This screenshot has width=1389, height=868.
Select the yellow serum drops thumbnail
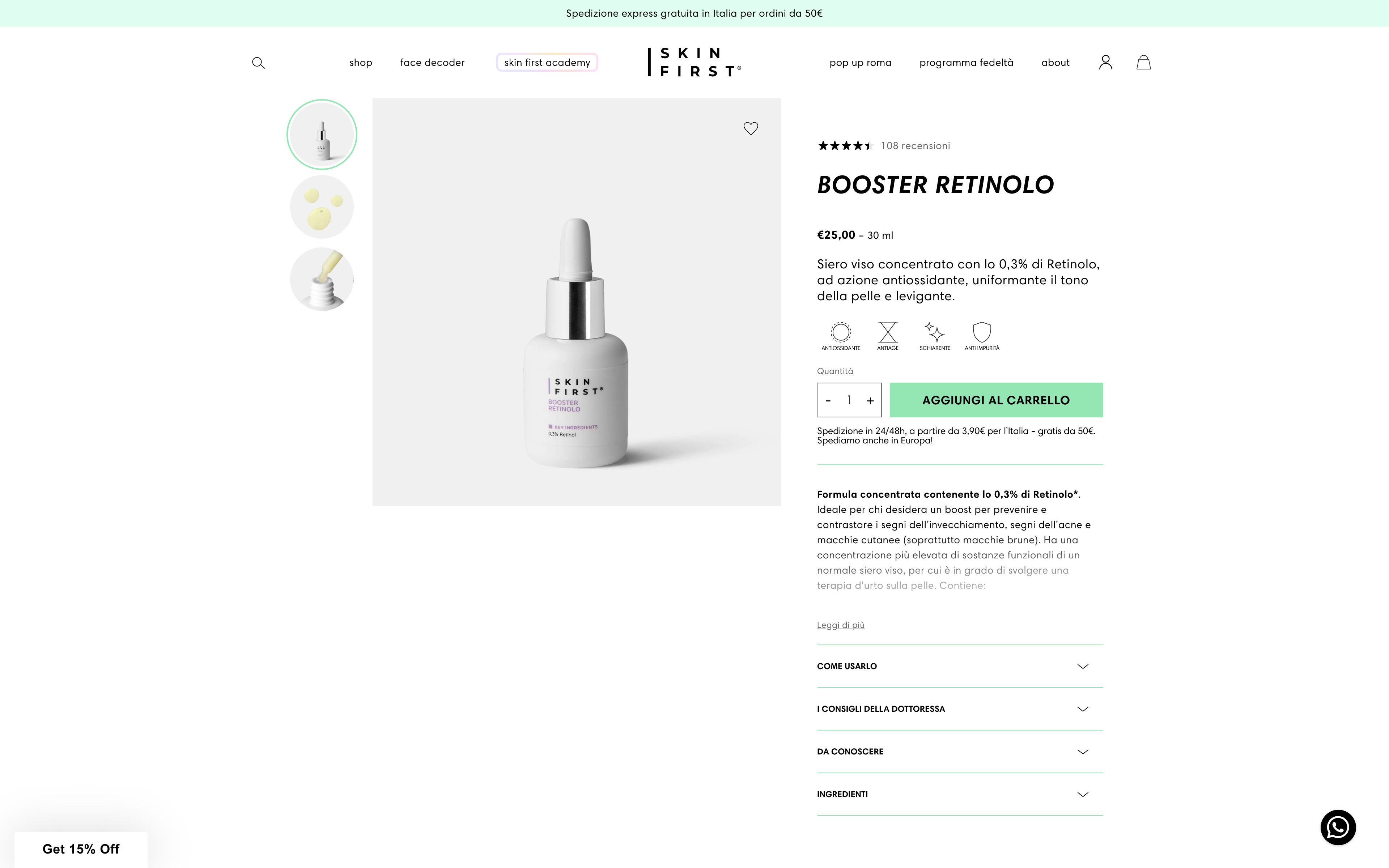coord(322,207)
